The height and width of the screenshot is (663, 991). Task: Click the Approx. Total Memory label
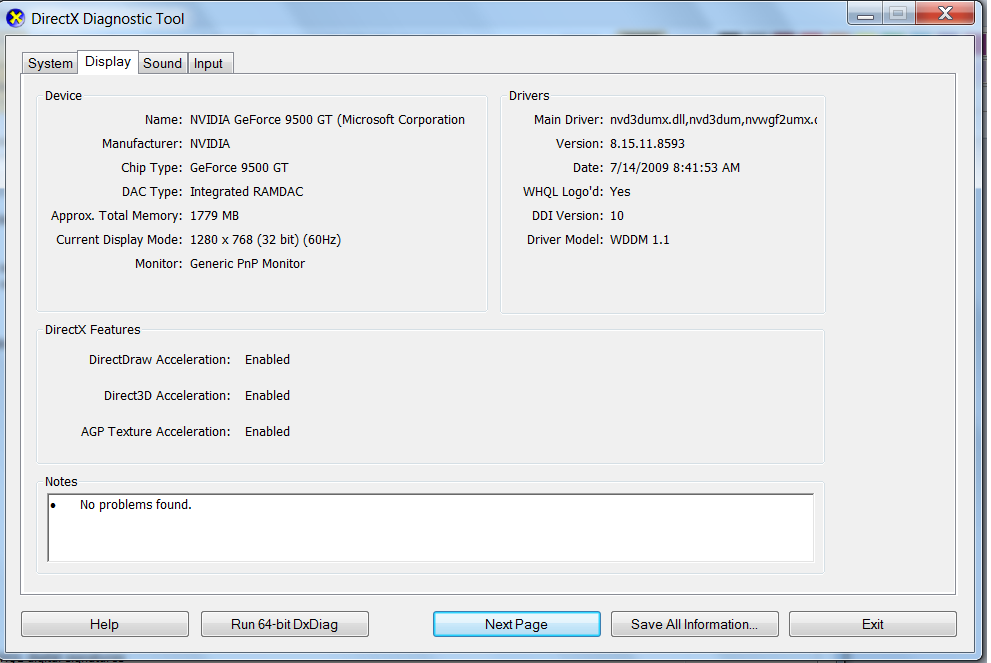116,216
